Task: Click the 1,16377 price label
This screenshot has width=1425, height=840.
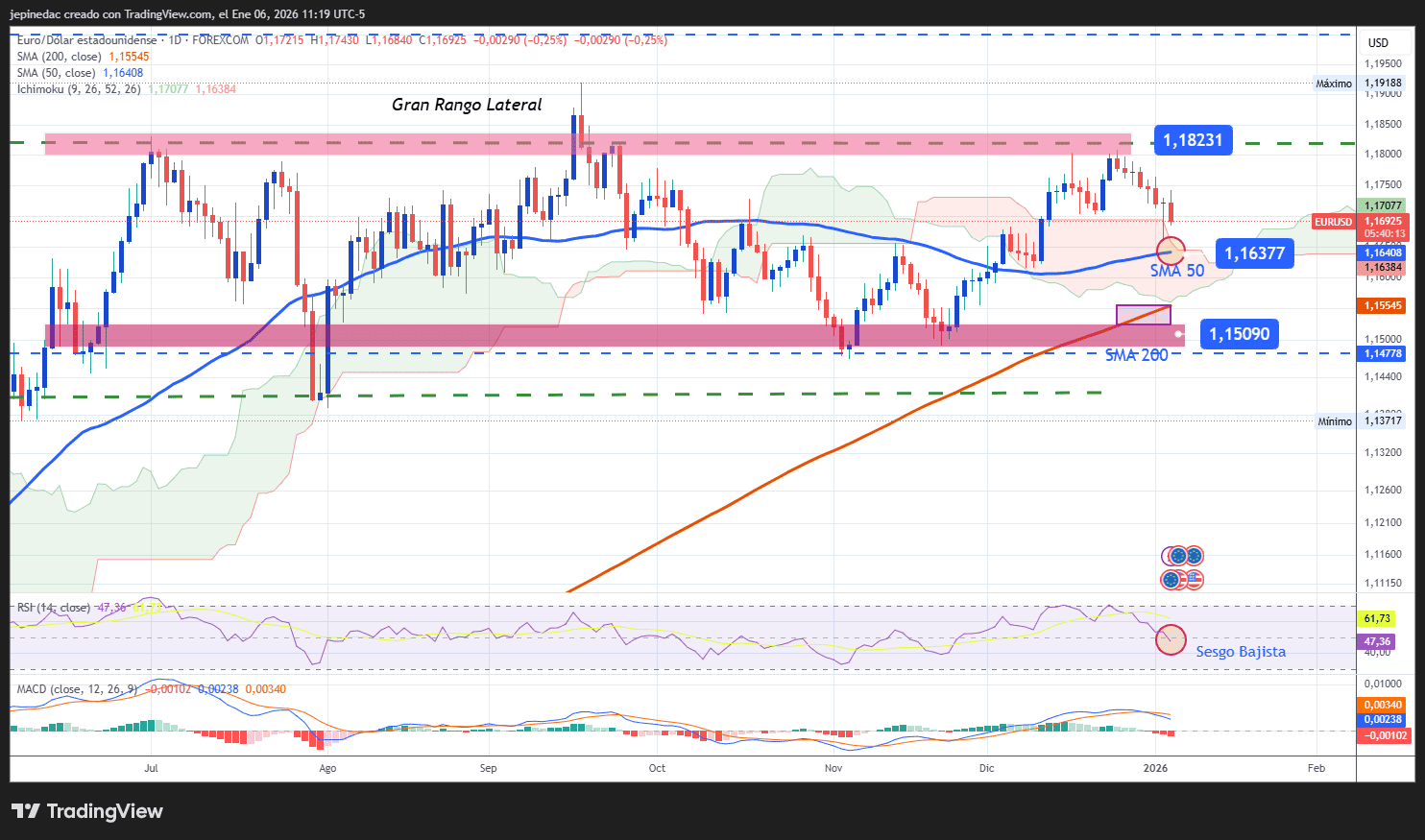Action: 1254,252
